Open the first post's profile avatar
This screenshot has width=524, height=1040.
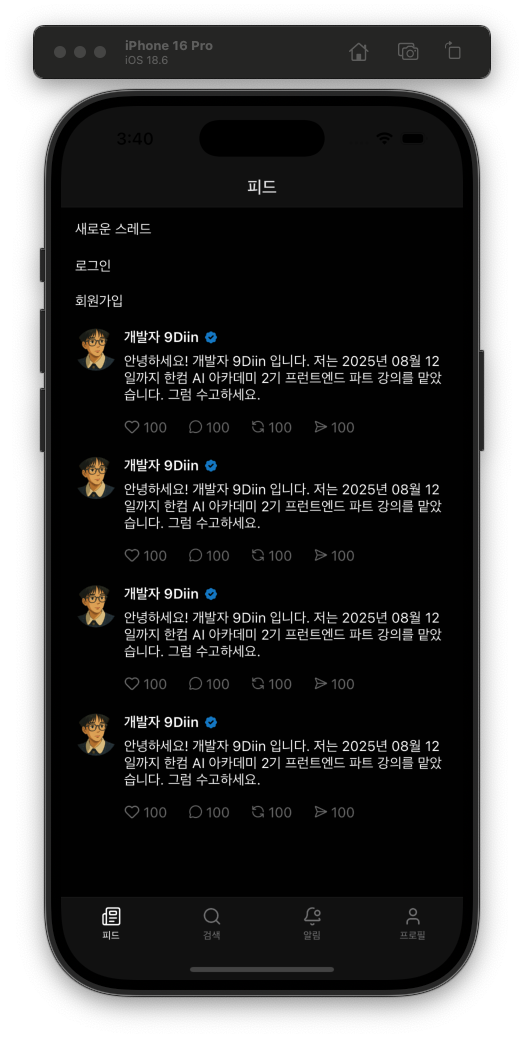[x=96, y=349]
